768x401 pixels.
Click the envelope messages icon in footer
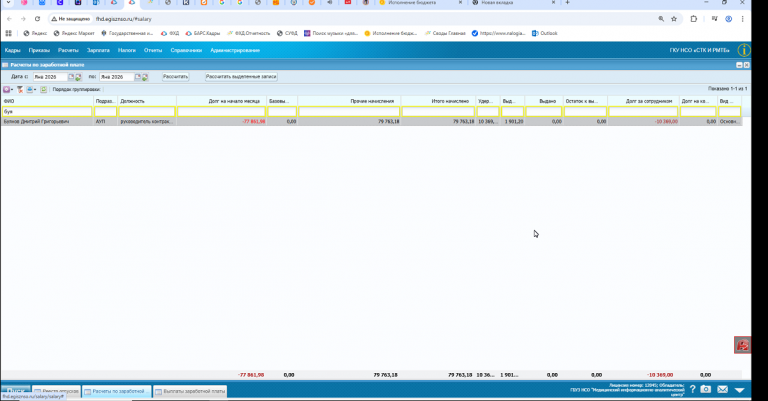[722, 389]
